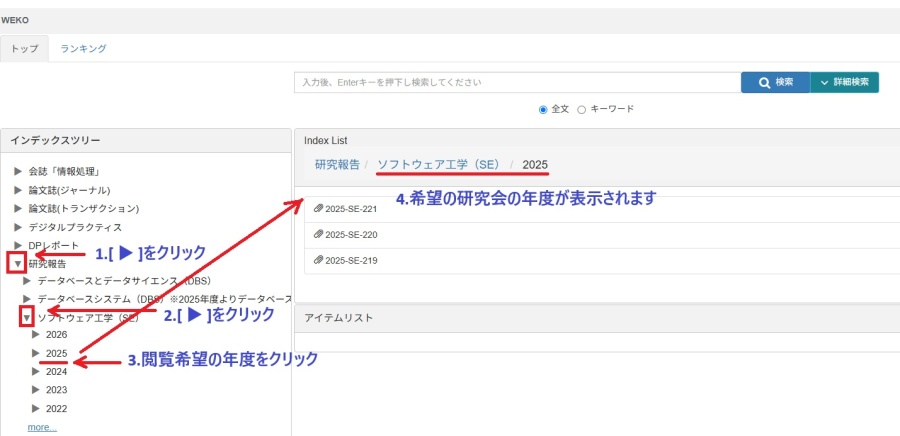Screen dimensions: 900x436
Task: Click the Index List heading
Action: (x=325, y=141)
